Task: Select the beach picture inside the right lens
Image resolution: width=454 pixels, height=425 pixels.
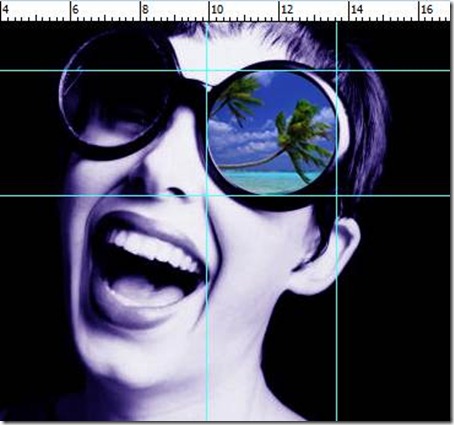Action: point(272,133)
